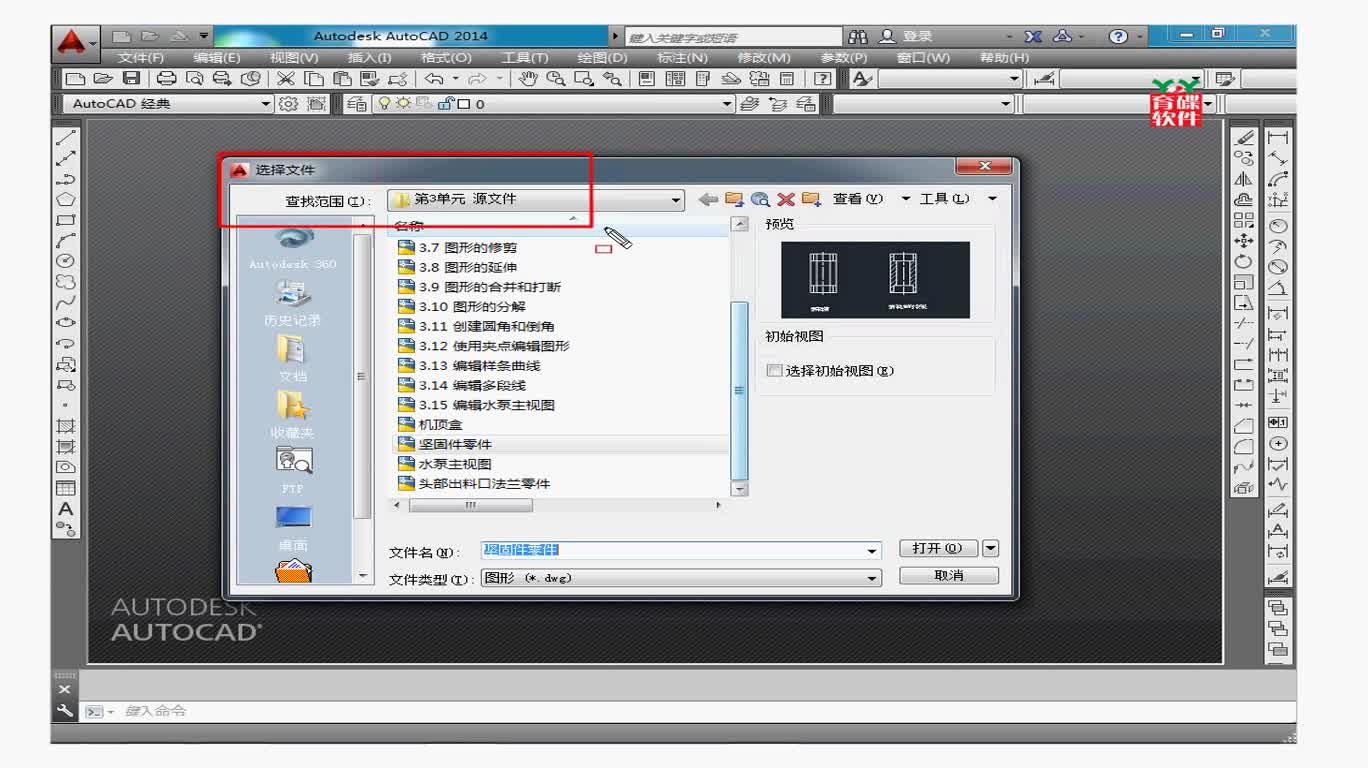Click the Delete icon in the file dialog

pyautogui.click(x=785, y=199)
